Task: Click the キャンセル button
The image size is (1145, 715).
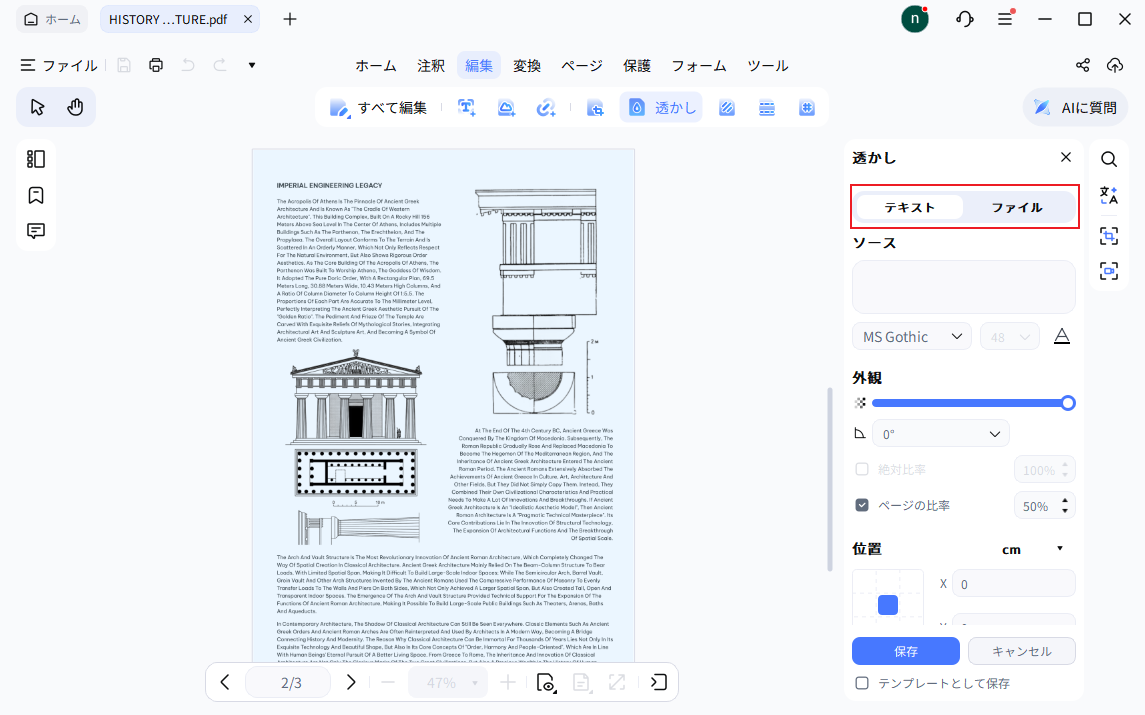Action: pyautogui.click(x=1022, y=651)
